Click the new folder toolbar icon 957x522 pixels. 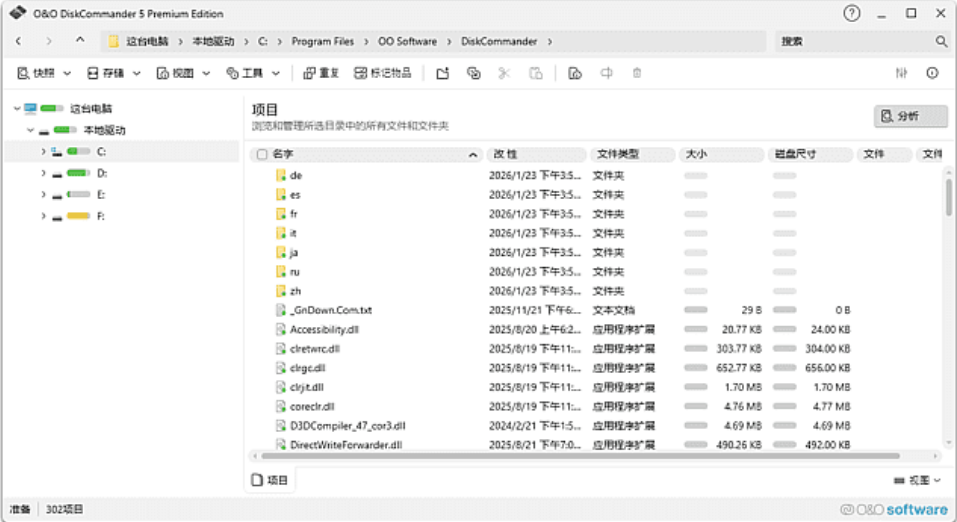pyautogui.click(x=442, y=73)
